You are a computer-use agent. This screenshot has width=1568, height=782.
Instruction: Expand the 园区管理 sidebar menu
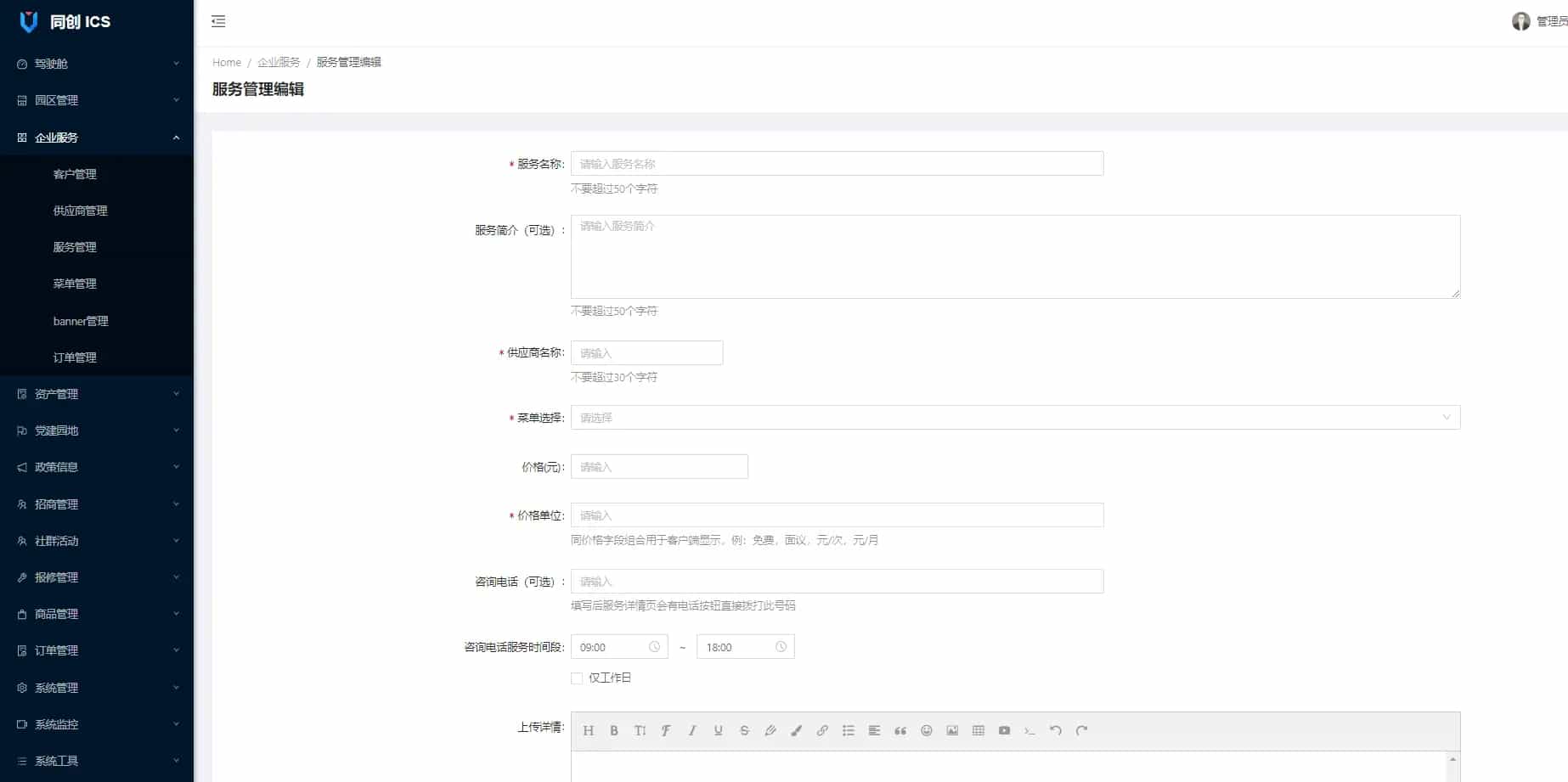(97, 100)
